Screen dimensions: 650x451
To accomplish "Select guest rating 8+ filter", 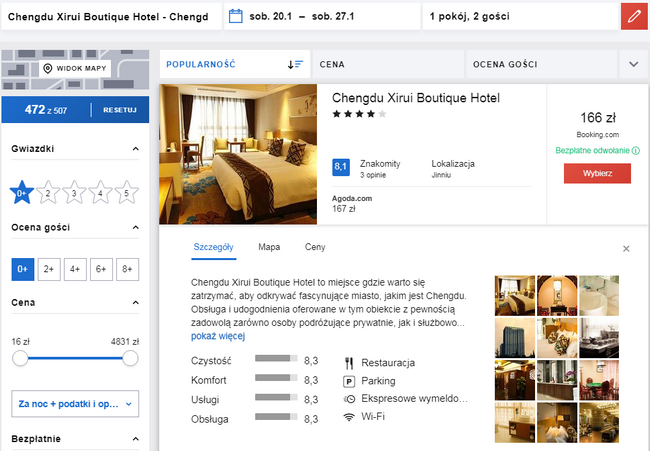I will point(127,268).
